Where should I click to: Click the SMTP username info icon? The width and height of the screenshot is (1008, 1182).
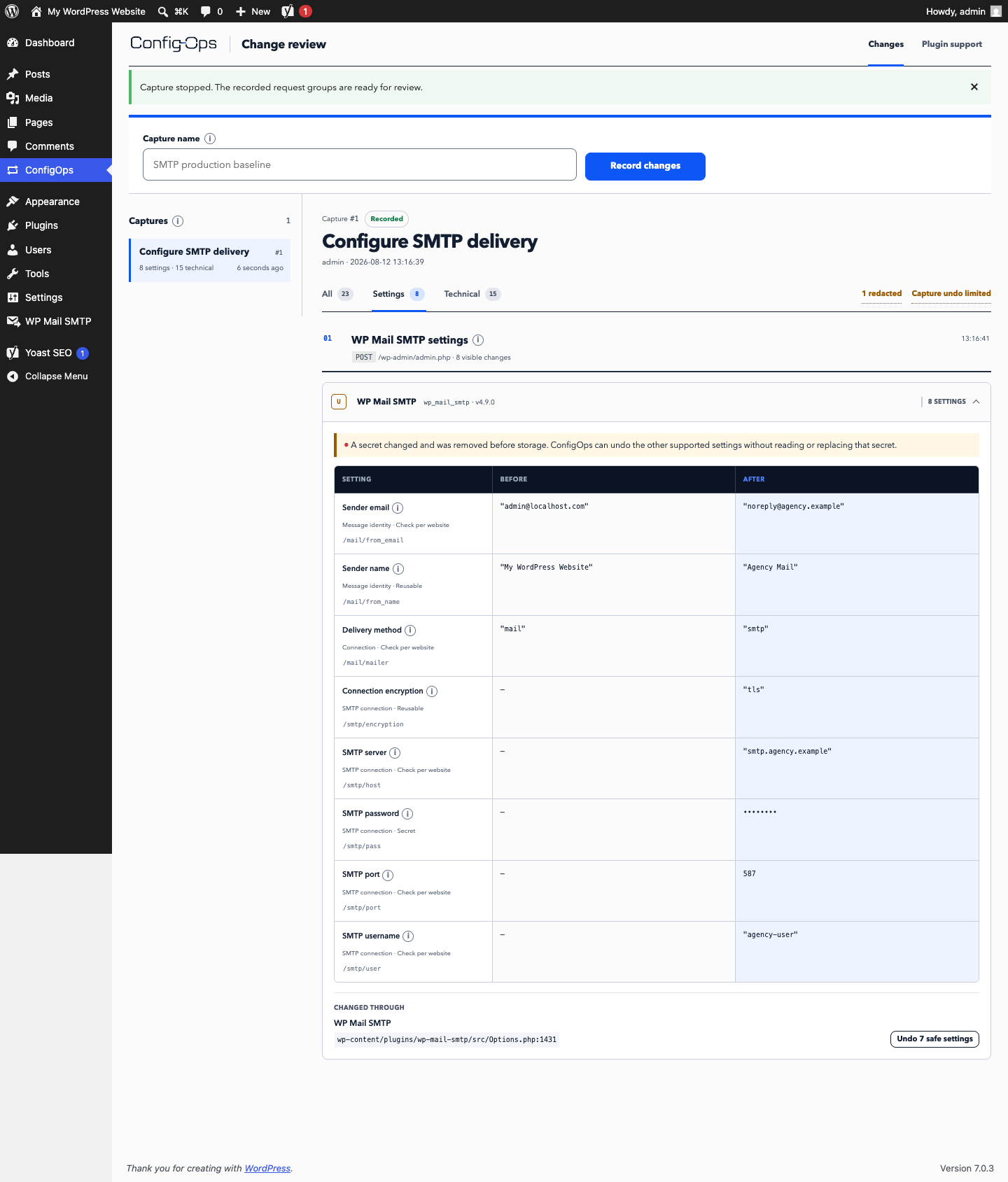point(408,936)
